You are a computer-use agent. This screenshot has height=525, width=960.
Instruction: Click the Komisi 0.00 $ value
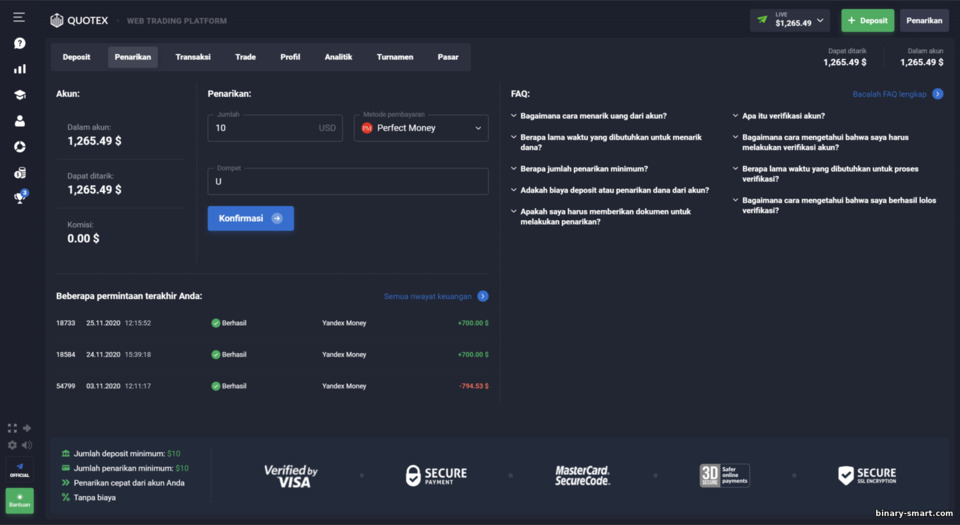pyautogui.click(x=83, y=239)
